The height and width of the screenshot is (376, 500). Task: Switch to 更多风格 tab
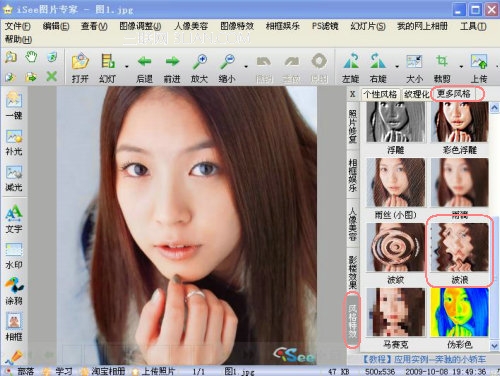[x=454, y=94]
